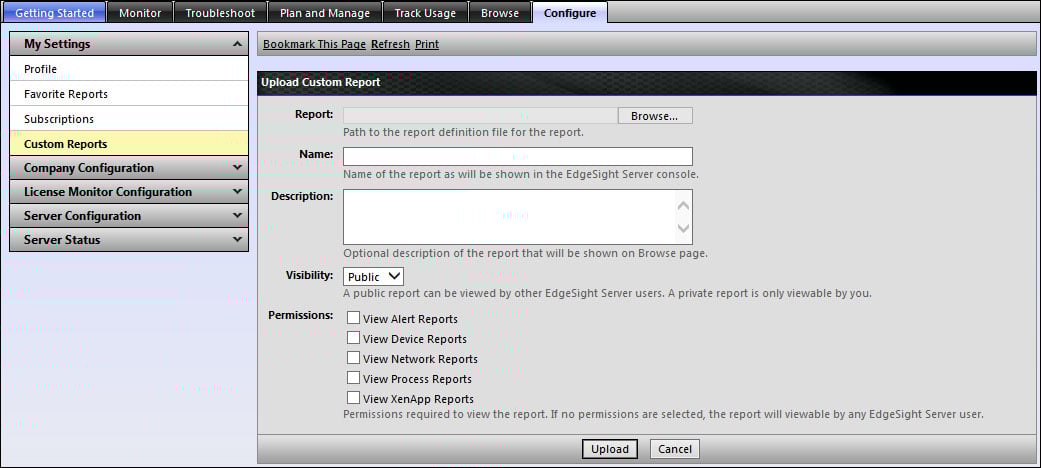
Task: Expand License Monitor Configuration section
Action: pos(129,192)
